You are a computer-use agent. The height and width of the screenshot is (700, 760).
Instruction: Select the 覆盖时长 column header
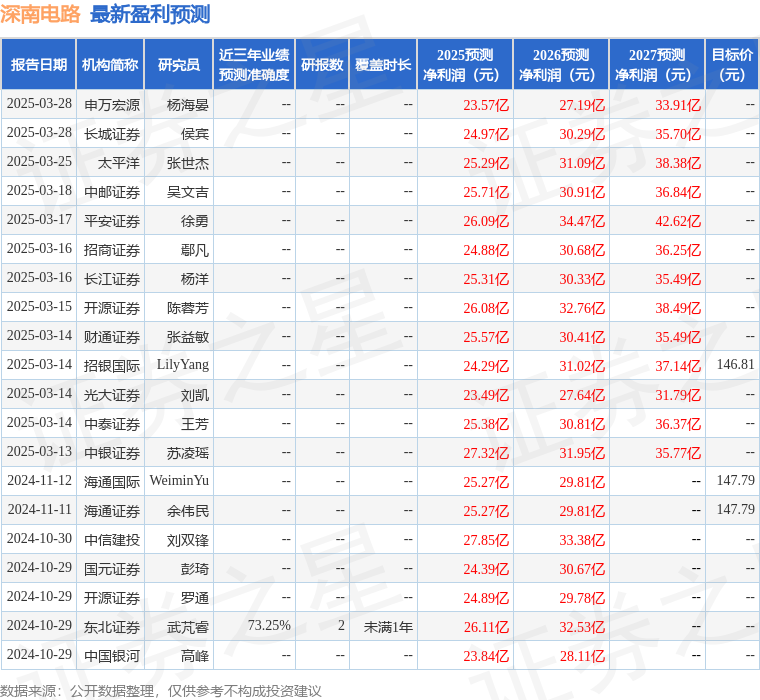tap(383, 65)
